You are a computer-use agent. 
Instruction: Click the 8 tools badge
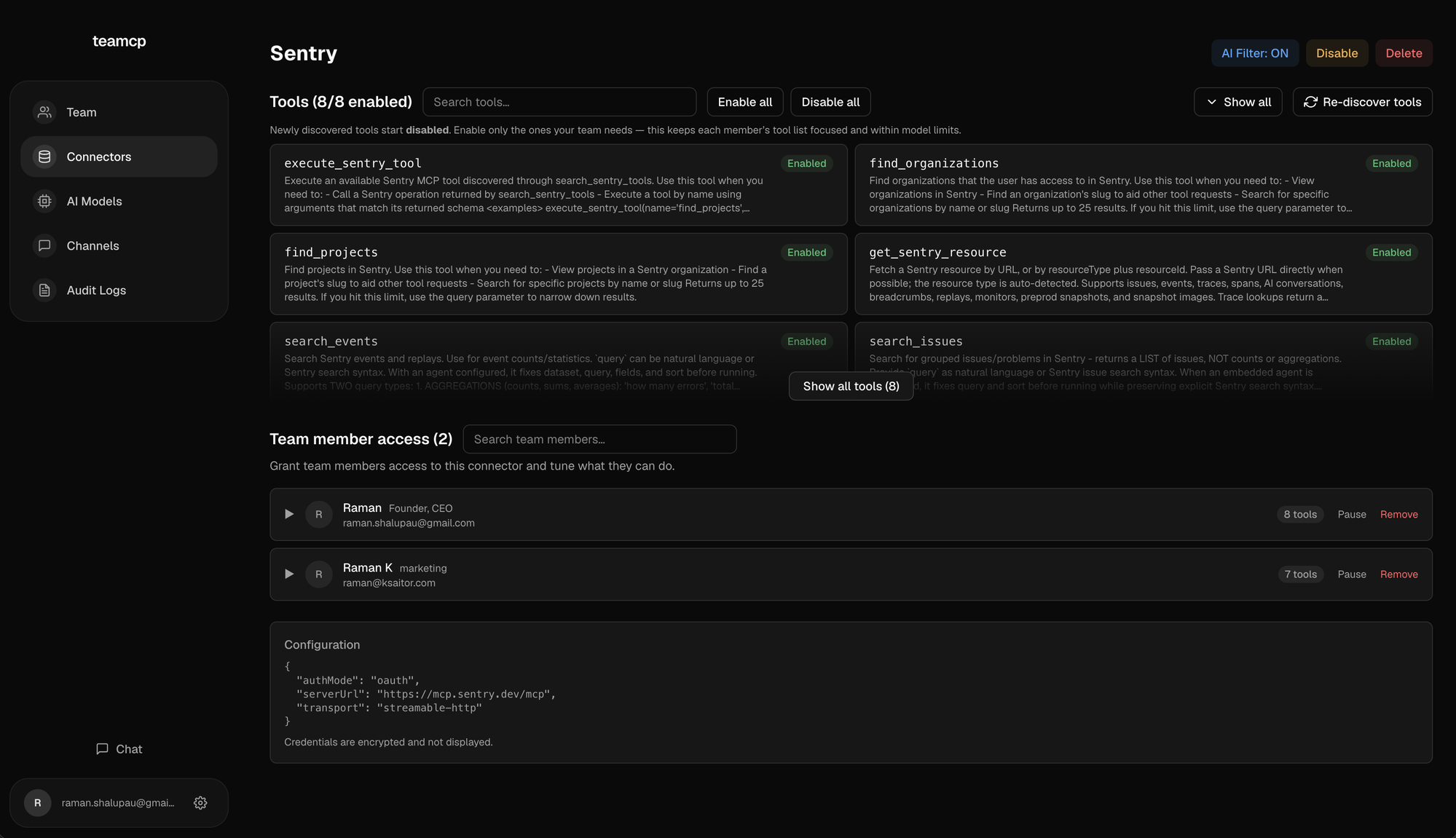point(1300,514)
